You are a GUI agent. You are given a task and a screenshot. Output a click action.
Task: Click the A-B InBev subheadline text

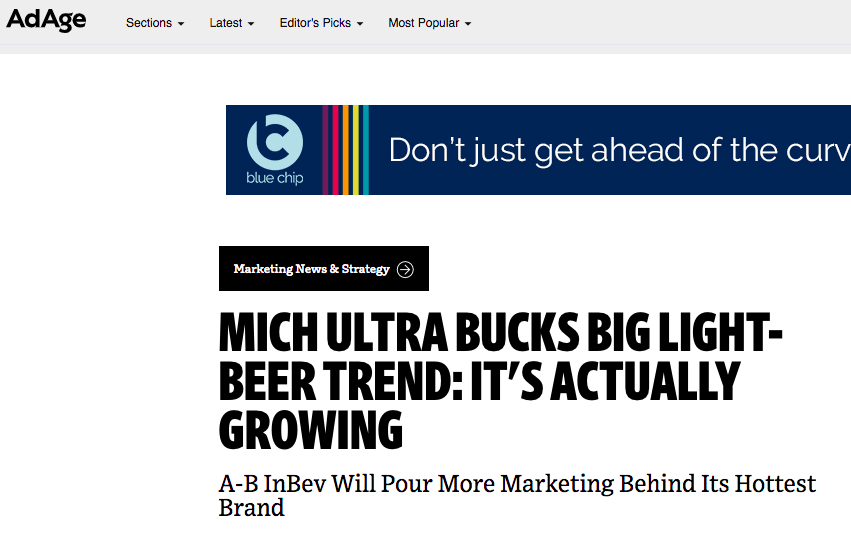(x=517, y=495)
